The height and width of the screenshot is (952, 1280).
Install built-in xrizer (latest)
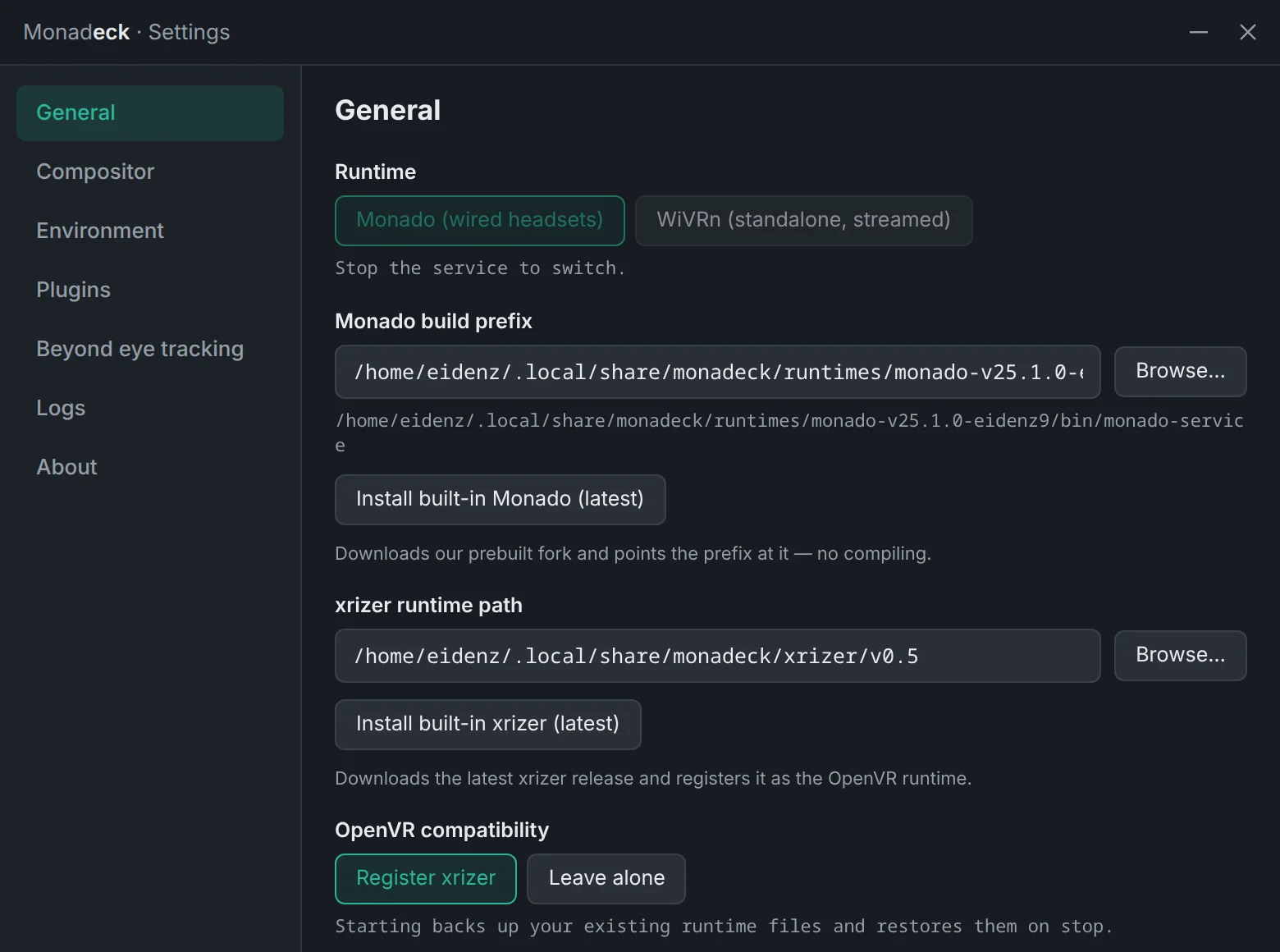488,725
